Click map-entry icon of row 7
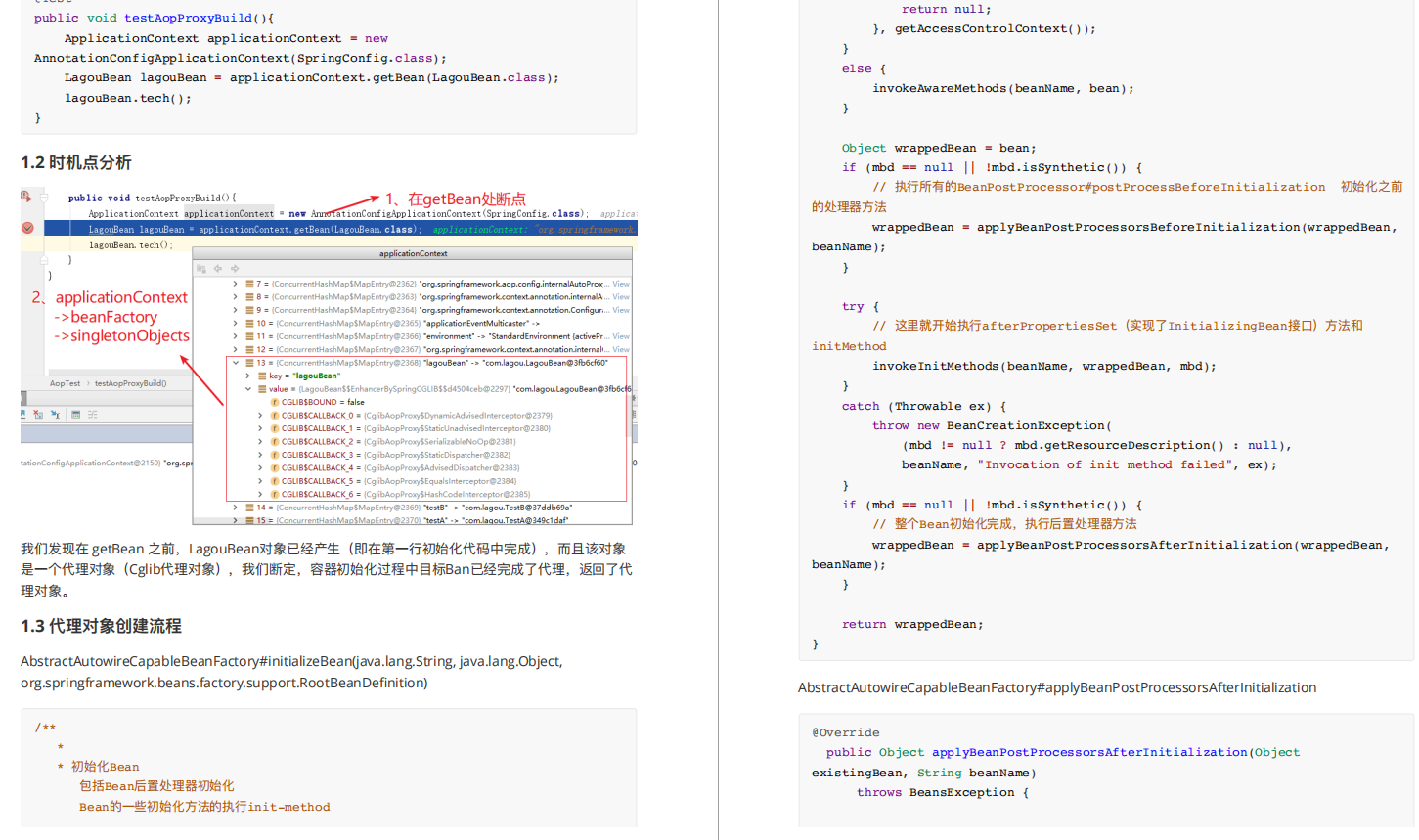This screenshot has height=840, width=1419. coord(249,284)
